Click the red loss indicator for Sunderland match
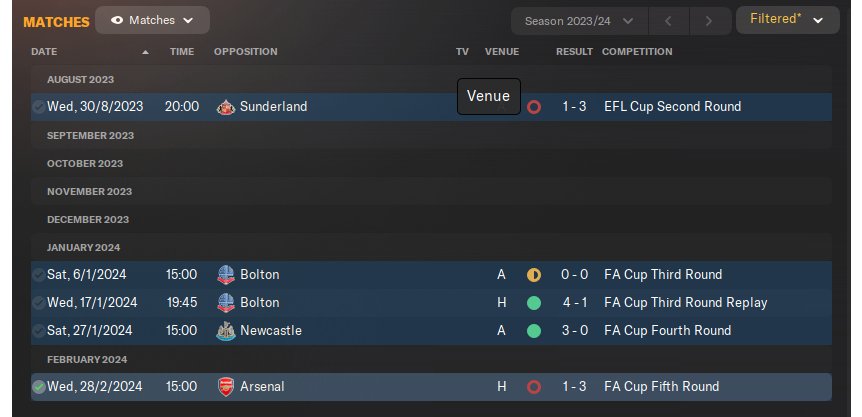862x417 pixels. pos(533,107)
